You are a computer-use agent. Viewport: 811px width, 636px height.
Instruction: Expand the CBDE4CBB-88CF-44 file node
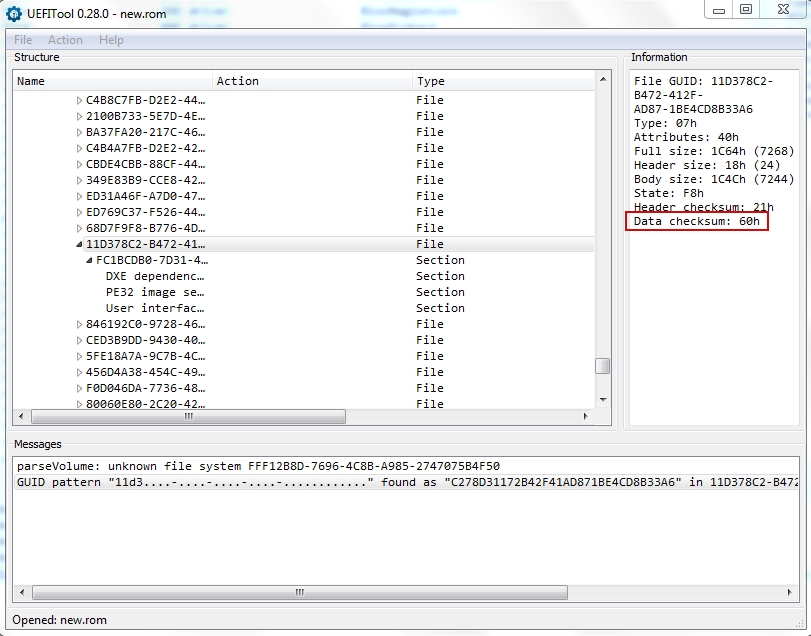click(x=79, y=164)
